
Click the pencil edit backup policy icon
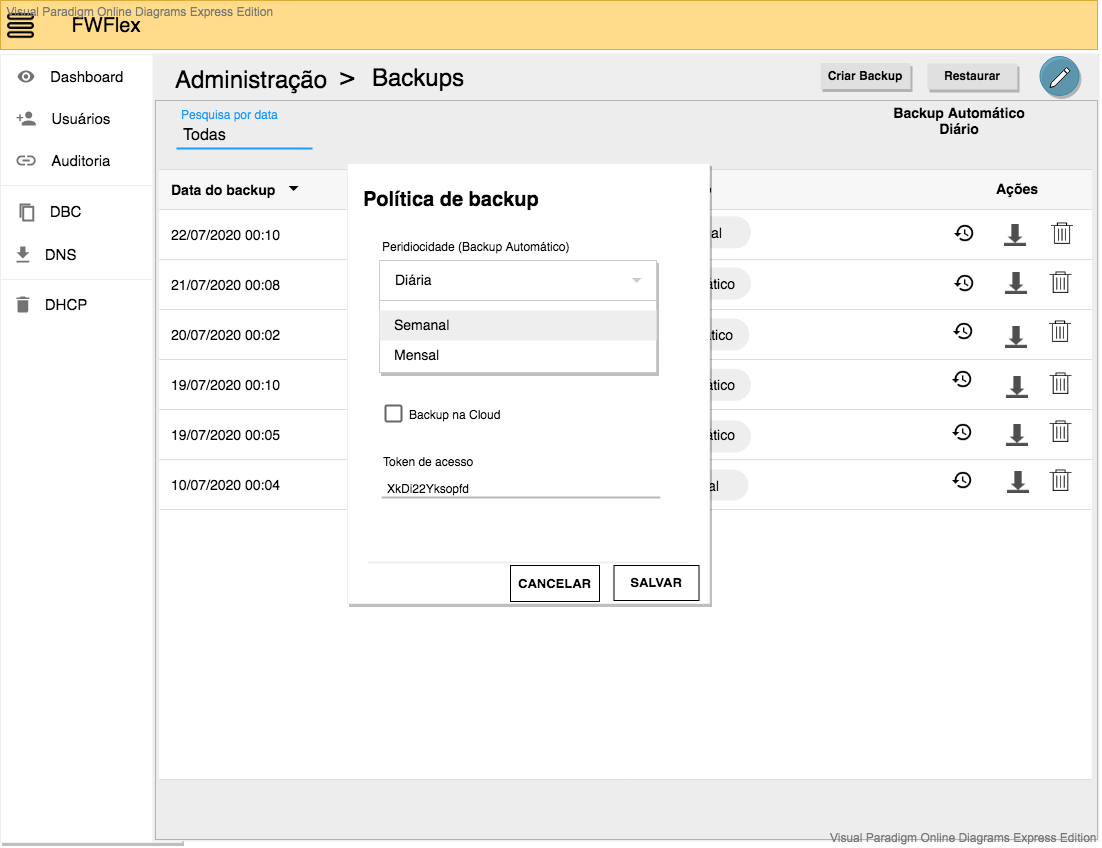[x=1059, y=77]
